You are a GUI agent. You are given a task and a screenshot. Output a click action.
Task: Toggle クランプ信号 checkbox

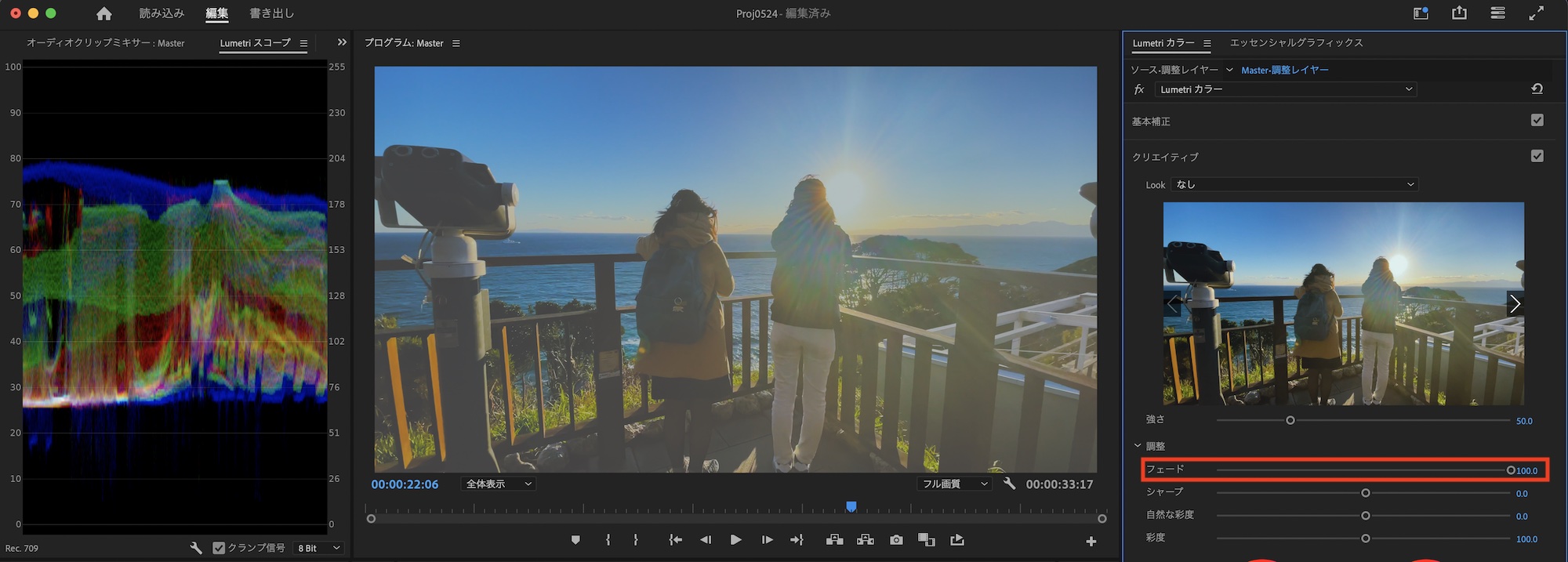(219, 548)
